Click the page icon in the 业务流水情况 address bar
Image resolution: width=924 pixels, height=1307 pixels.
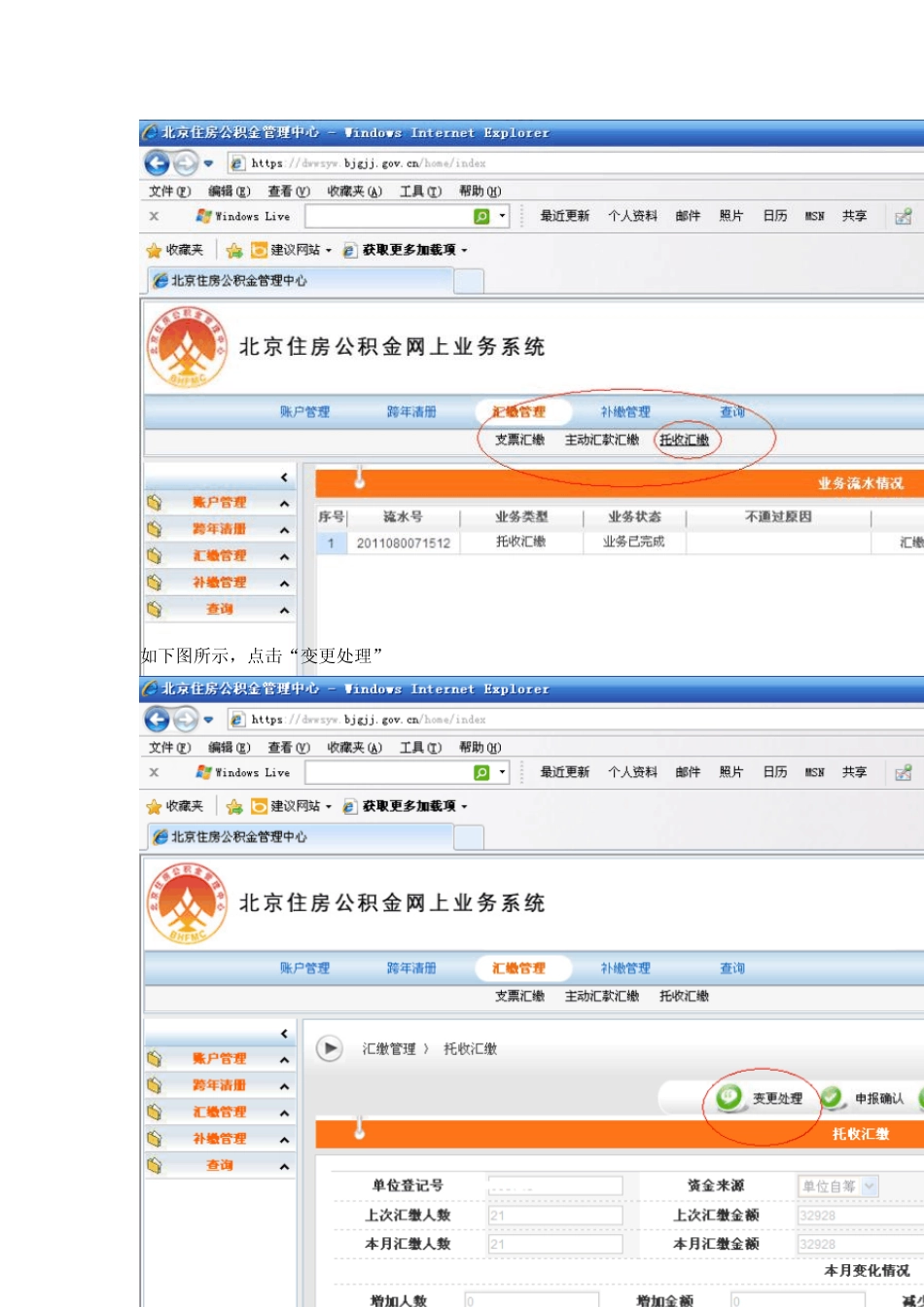[x=237, y=163]
